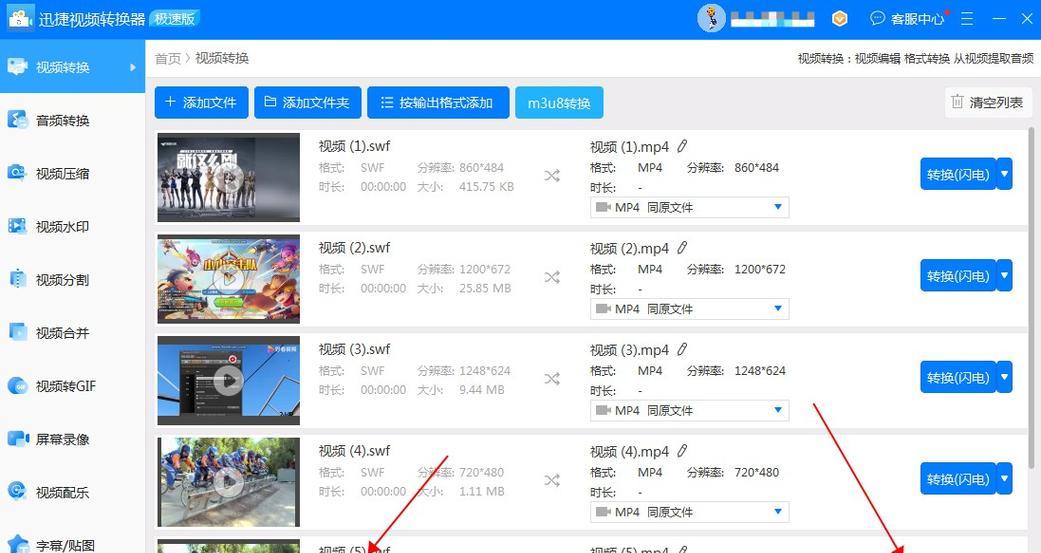Click the 添加文件夹 button
1041x553 pixels.
(x=307, y=102)
